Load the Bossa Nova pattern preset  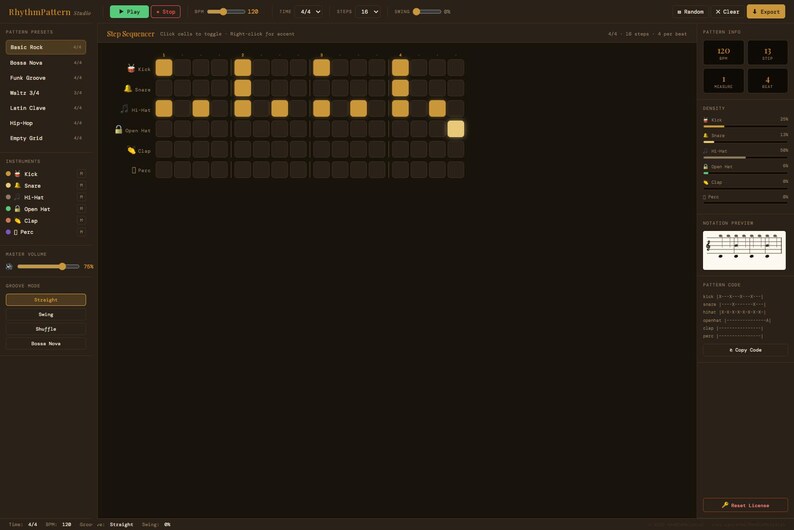(46, 63)
